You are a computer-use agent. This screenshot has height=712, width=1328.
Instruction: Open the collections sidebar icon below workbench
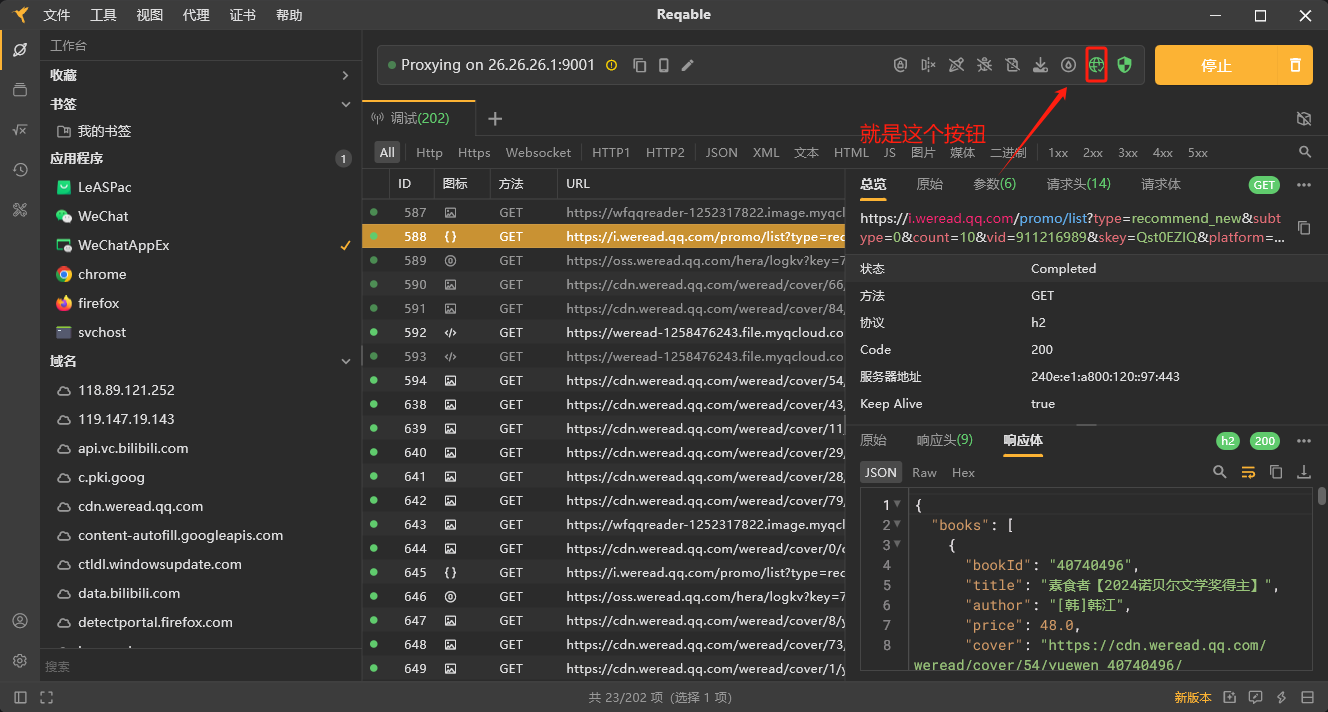(x=19, y=90)
